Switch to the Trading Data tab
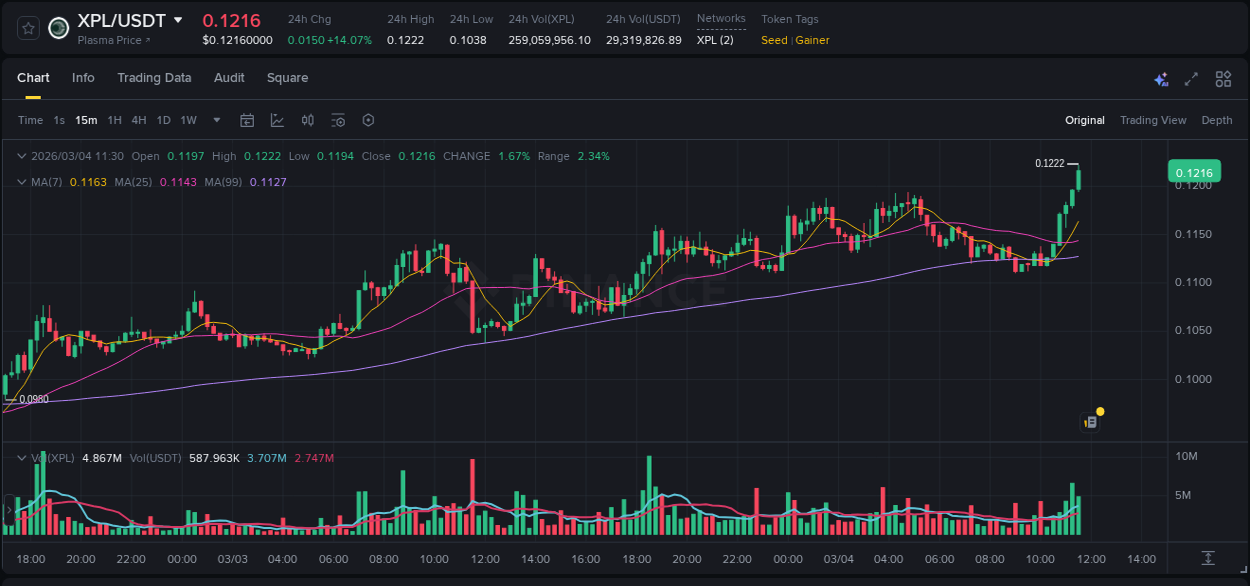This screenshot has width=1250, height=586. pos(154,78)
